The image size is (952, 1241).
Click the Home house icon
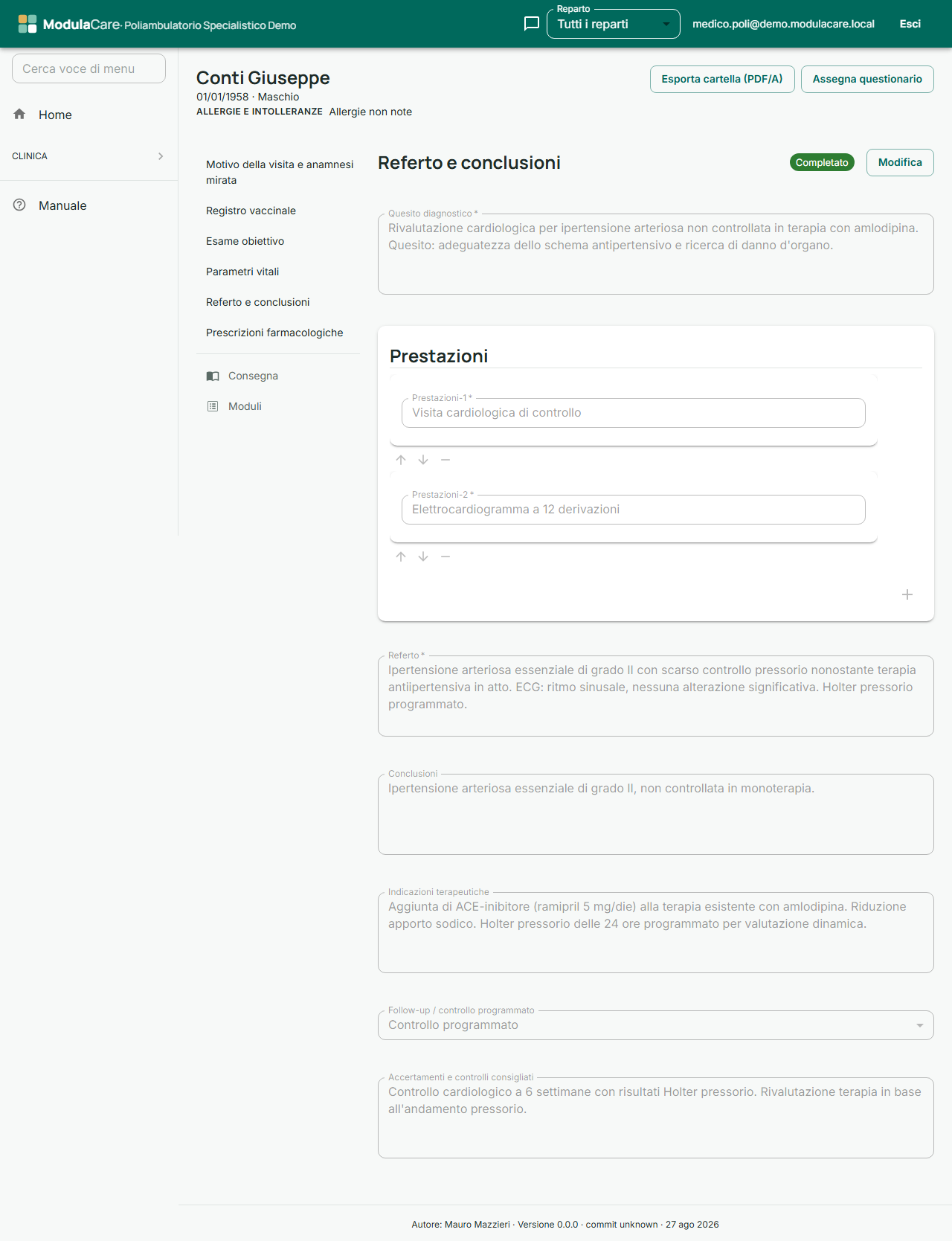[x=19, y=114]
